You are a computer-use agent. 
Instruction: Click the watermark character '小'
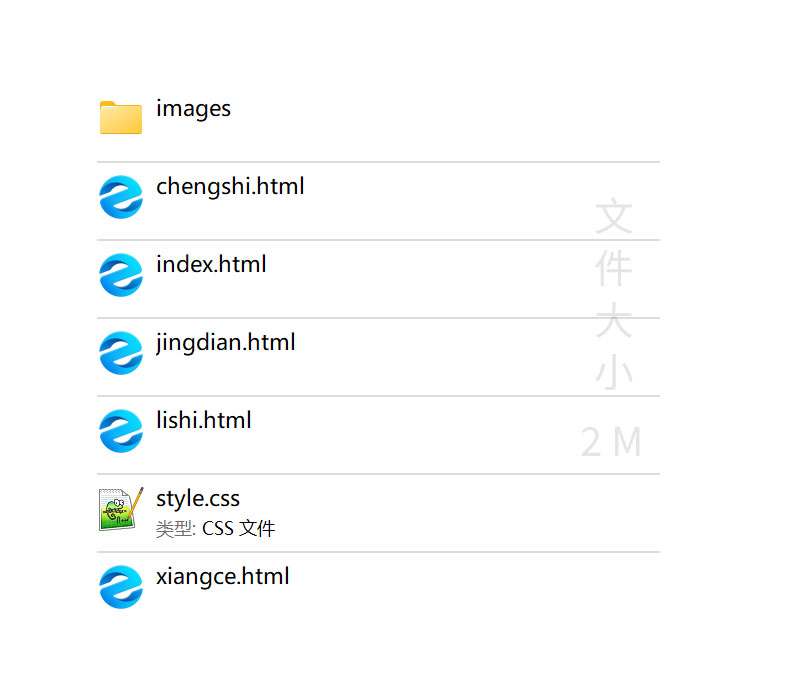(x=614, y=373)
